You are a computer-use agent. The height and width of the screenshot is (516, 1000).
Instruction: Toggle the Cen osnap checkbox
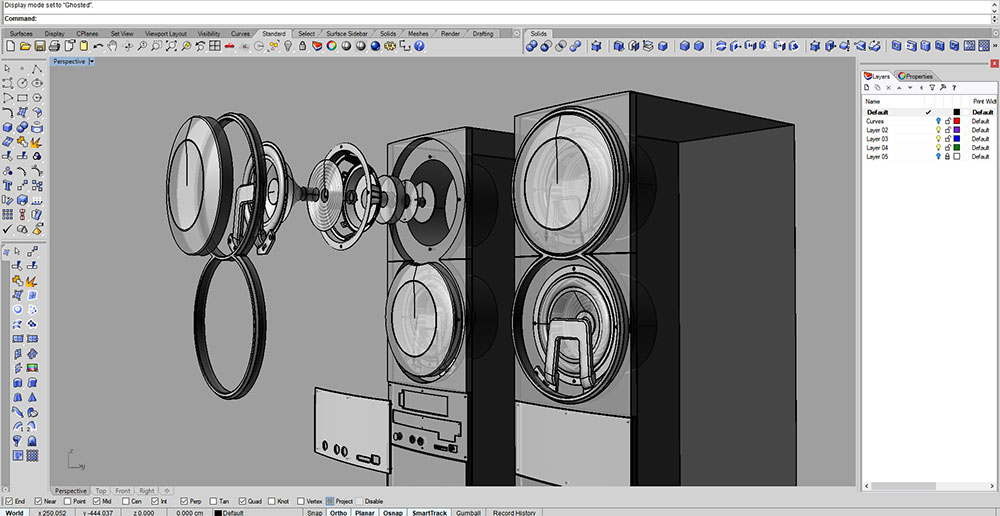click(127, 501)
